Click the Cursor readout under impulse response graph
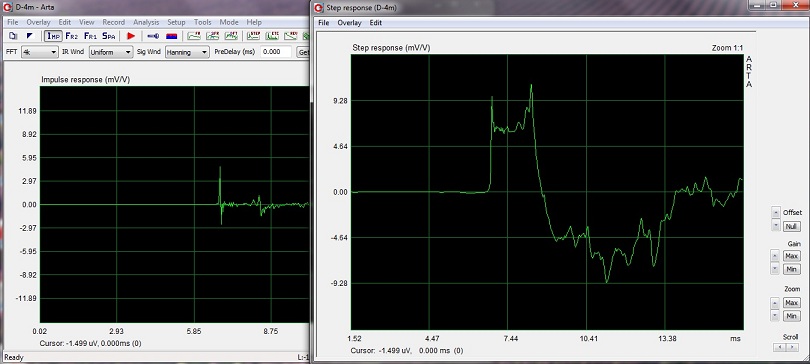This screenshot has width=810, height=364. (90, 343)
